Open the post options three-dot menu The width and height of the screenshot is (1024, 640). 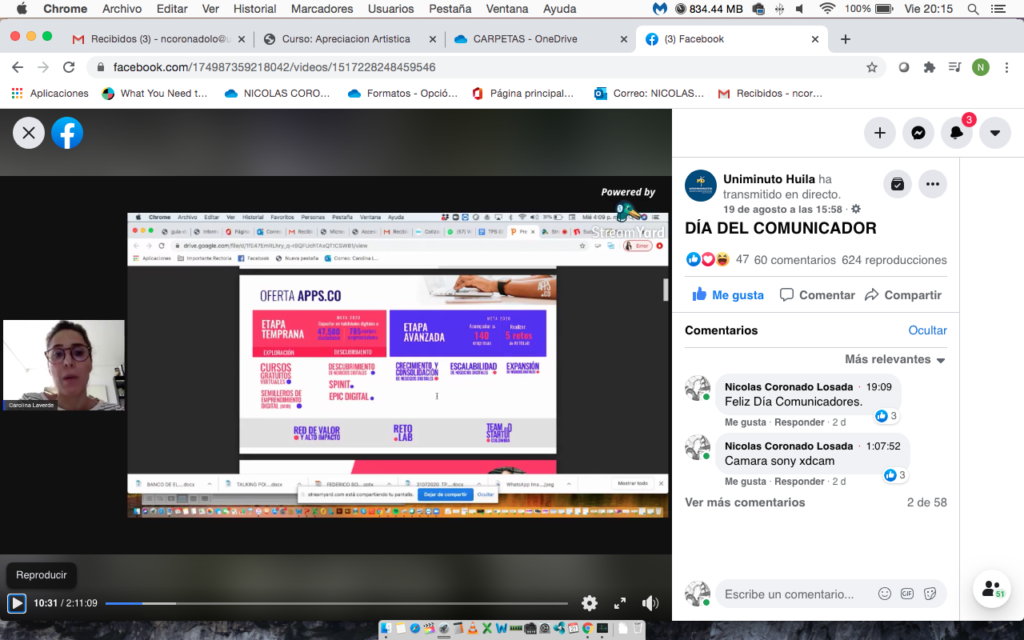[933, 184]
